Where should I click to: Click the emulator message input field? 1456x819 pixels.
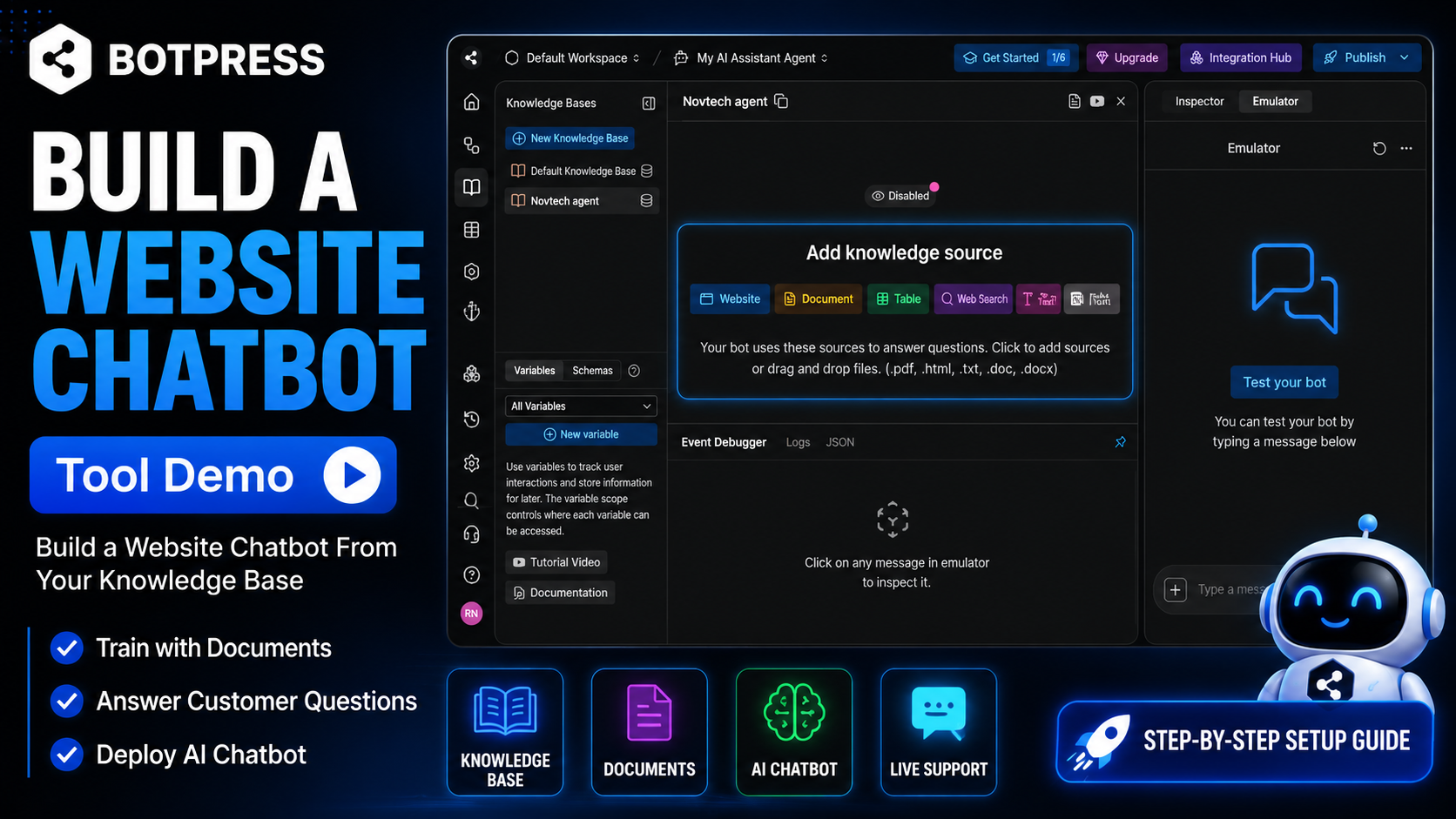pyautogui.click(x=1230, y=590)
